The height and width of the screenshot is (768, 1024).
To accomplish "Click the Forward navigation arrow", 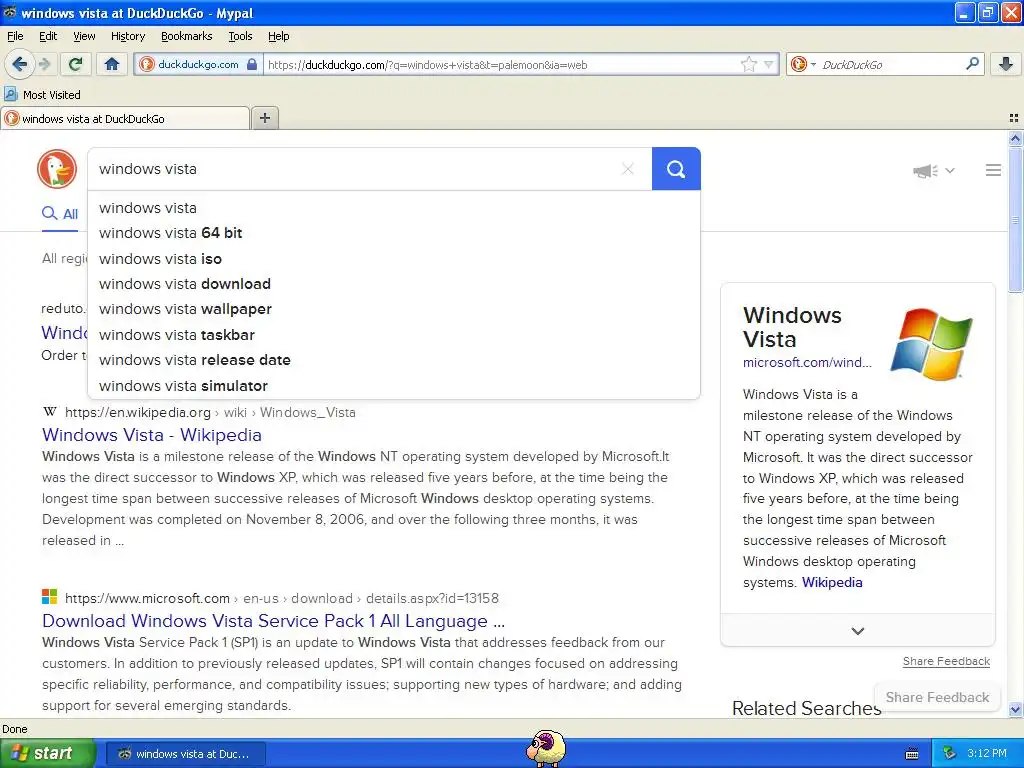I will (44, 64).
